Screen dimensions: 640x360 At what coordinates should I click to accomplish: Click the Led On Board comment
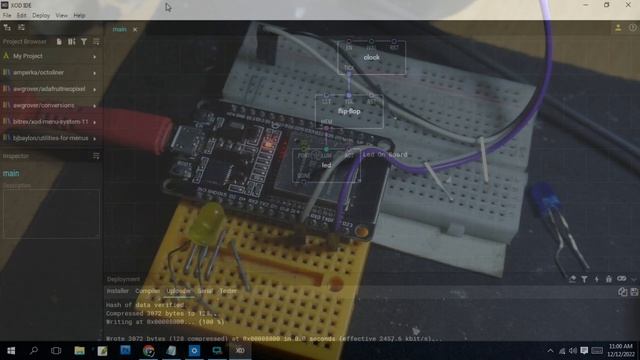(385, 155)
